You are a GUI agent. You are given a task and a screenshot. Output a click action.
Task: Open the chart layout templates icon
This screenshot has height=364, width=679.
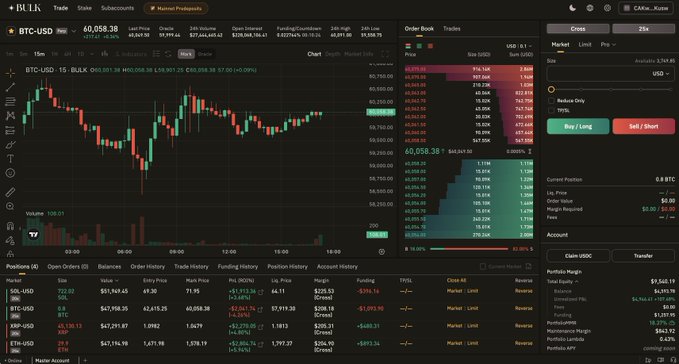(x=156, y=54)
